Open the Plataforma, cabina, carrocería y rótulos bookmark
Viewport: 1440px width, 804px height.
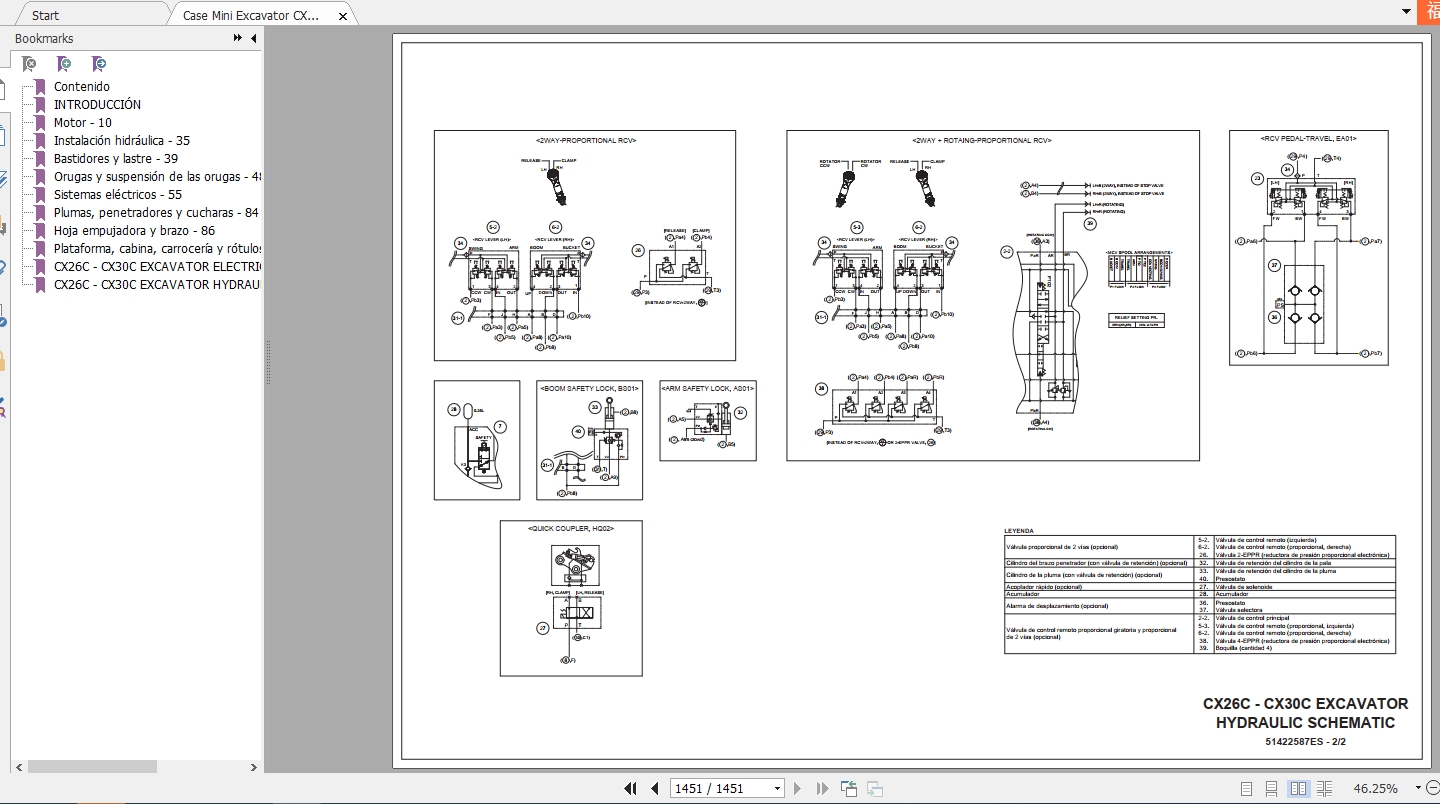(x=157, y=249)
